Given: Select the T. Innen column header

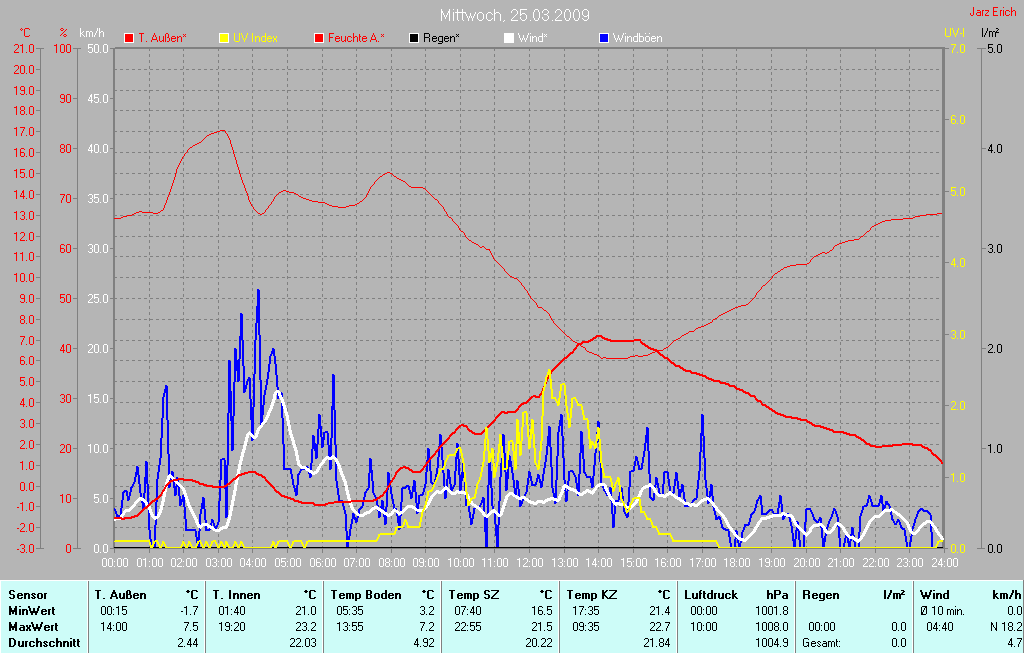Looking at the screenshot, I should coord(238,595).
